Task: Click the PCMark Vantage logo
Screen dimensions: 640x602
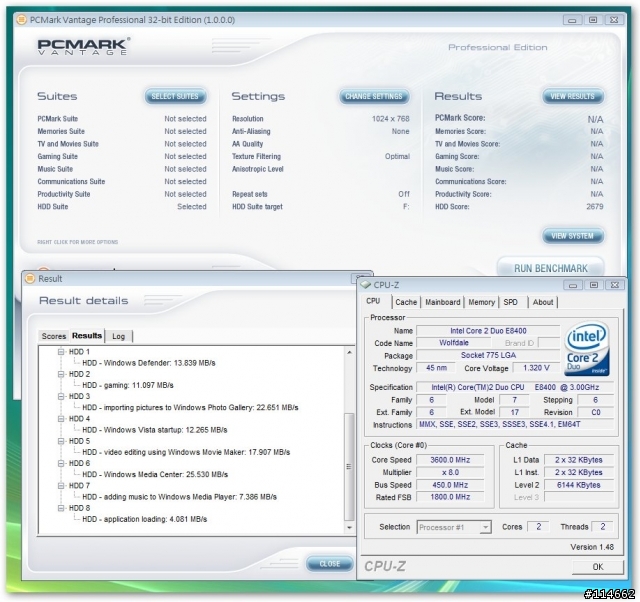Action: 84,47
